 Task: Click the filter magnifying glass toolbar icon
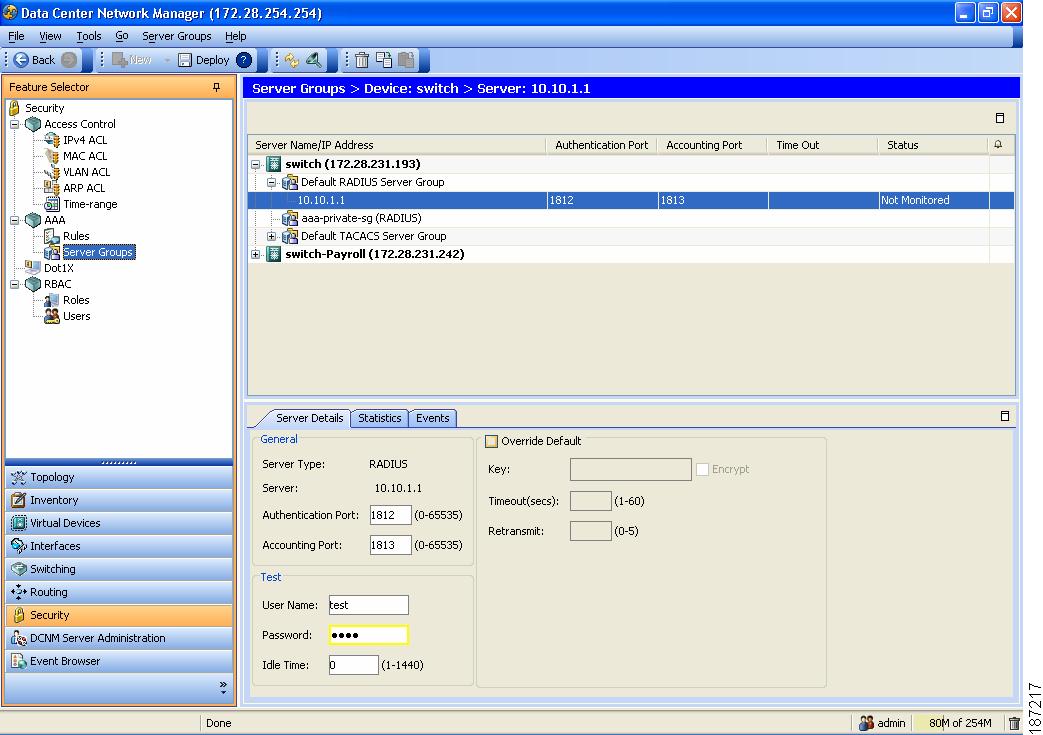pos(315,60)
